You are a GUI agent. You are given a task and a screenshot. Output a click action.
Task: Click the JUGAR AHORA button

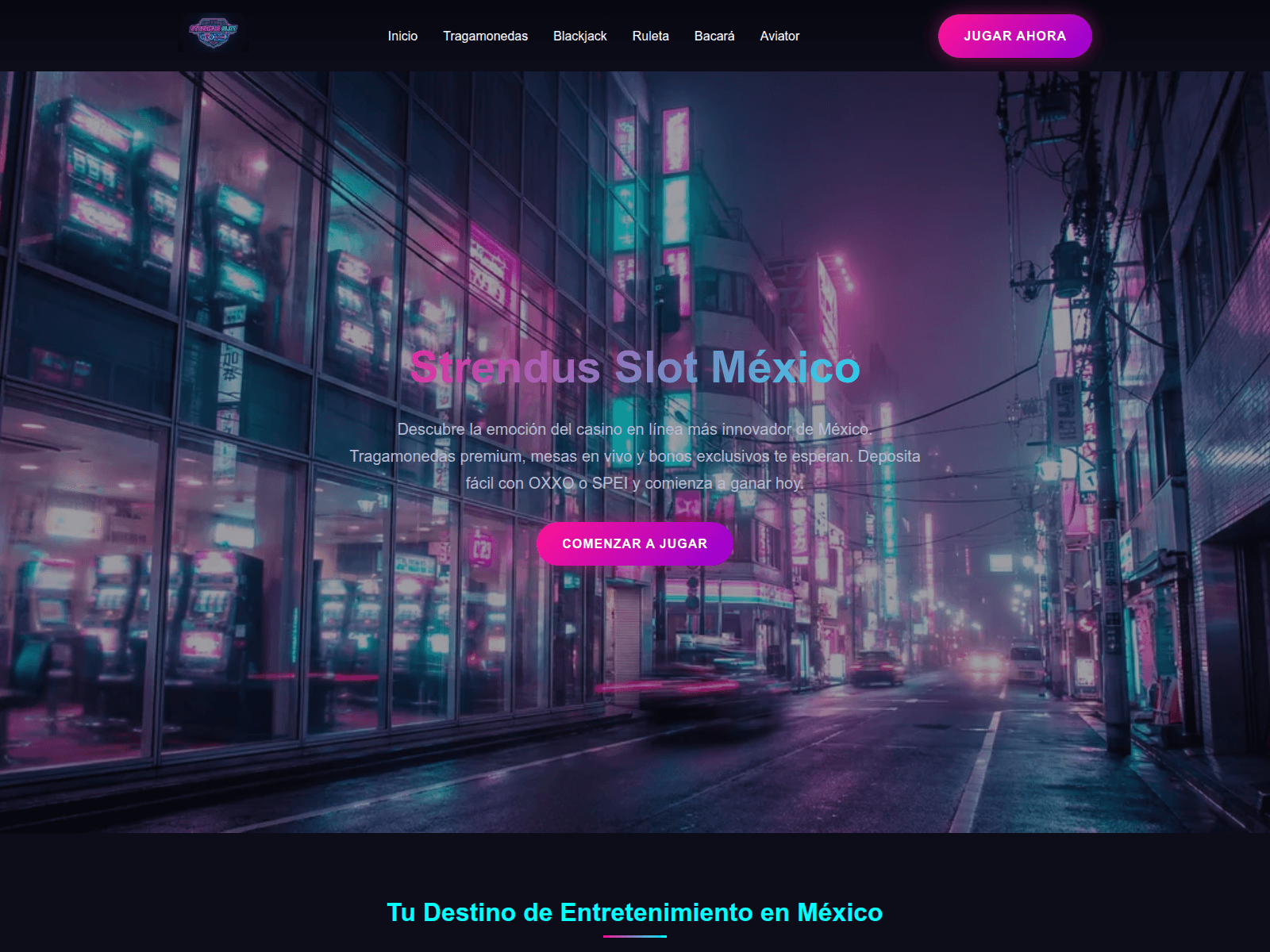[x=1014, y=36]
